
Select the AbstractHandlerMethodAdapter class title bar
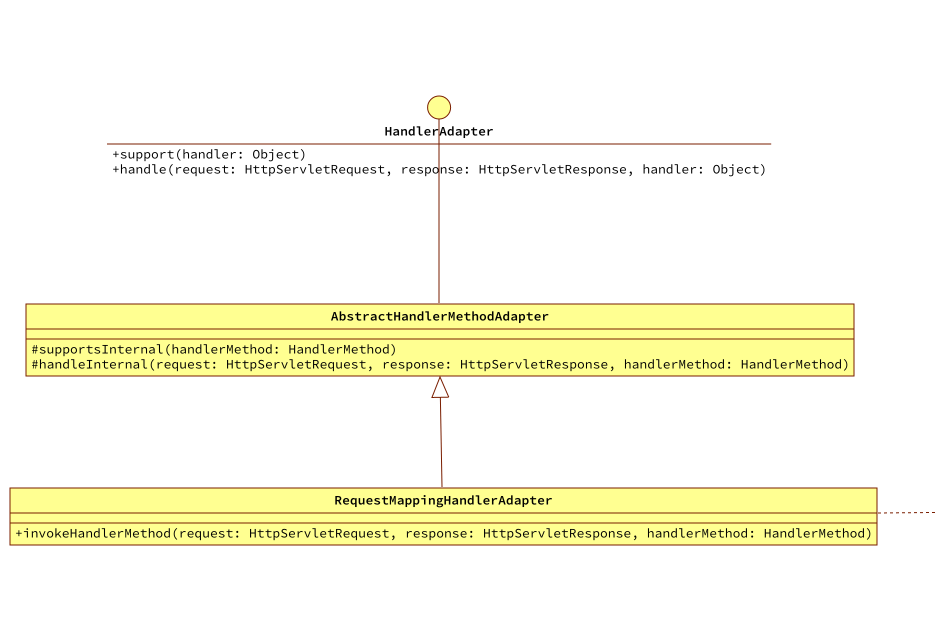[x=439, y=316]
